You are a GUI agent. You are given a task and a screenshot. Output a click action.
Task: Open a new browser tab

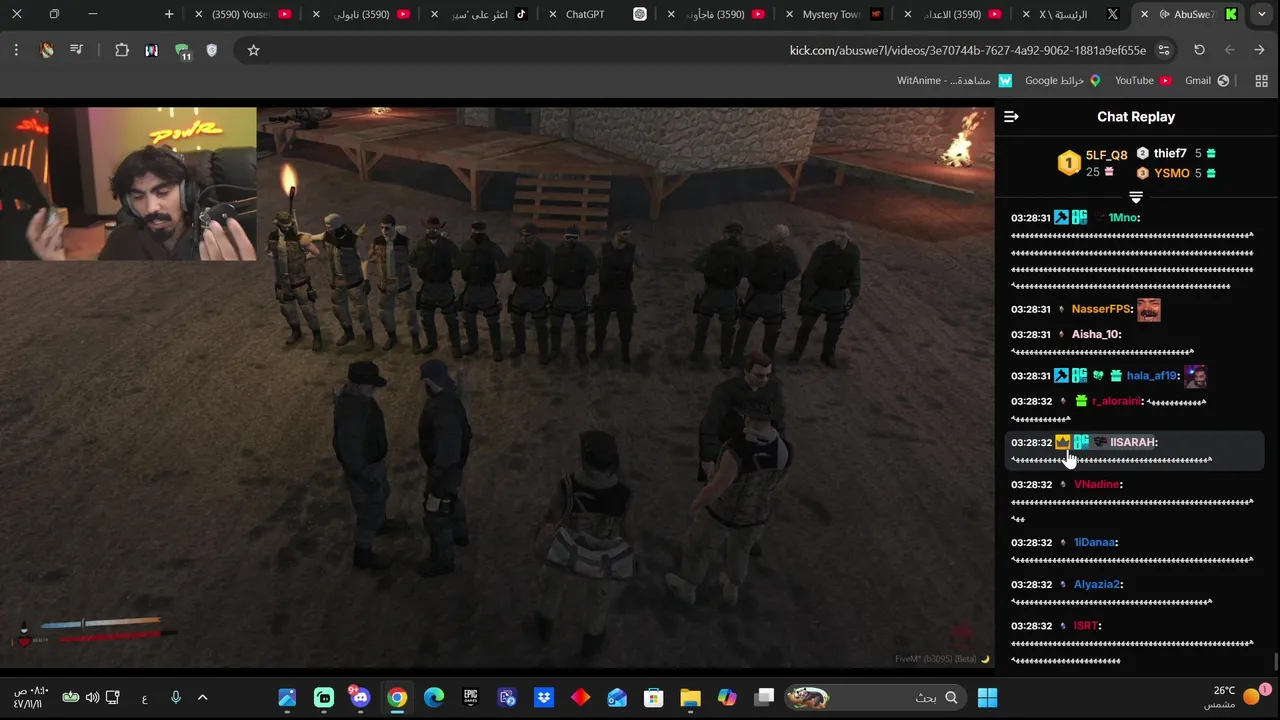click(x=169, y=14)
